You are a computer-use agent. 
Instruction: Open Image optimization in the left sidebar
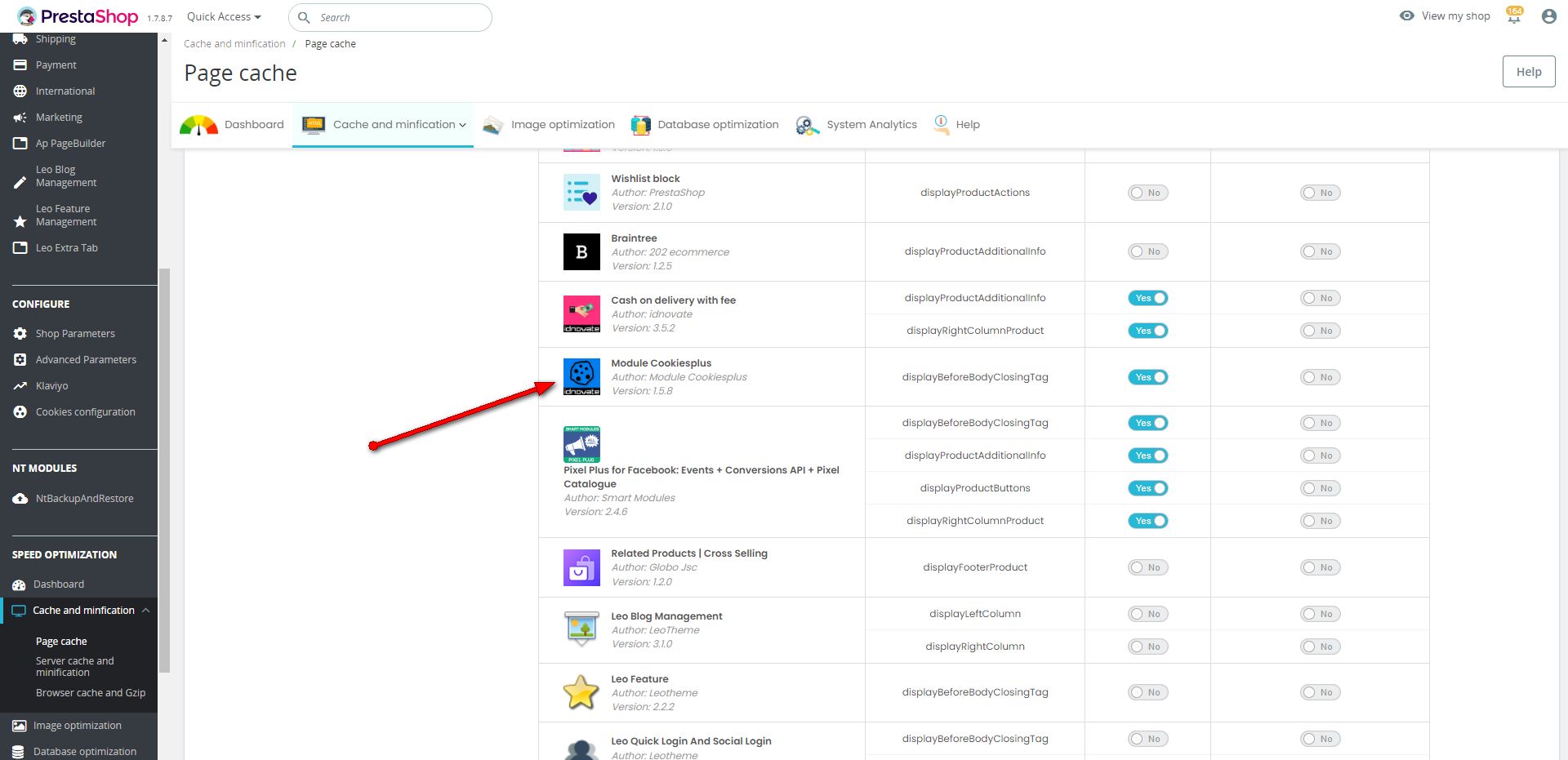click(77, 726)
